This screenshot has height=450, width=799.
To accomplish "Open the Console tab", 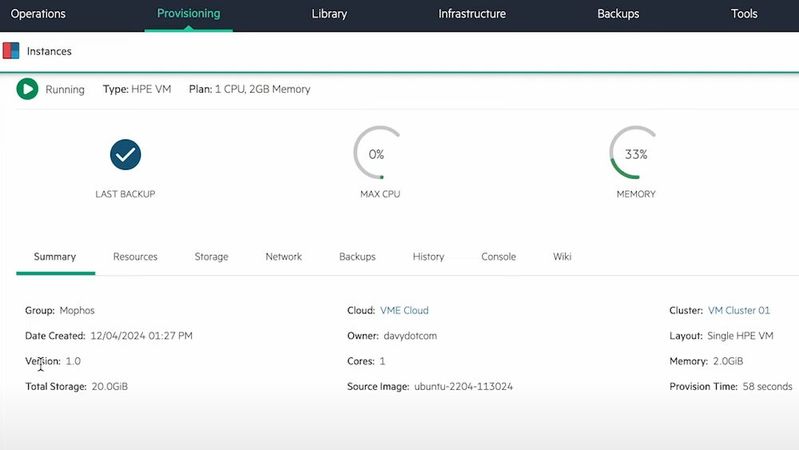I will [x=499, y=257].
